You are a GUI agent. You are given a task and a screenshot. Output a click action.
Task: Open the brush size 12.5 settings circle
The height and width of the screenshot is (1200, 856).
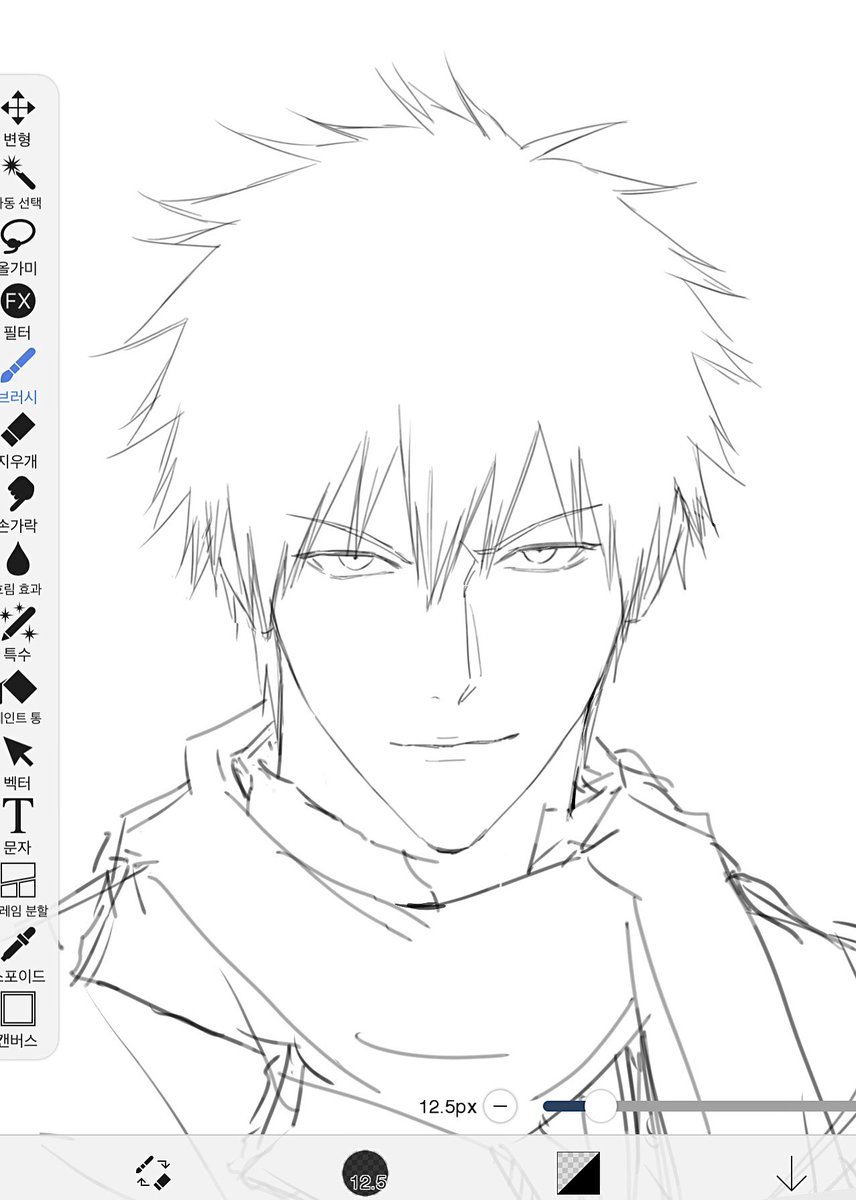pyautogui.click(x=365, y=1173)
